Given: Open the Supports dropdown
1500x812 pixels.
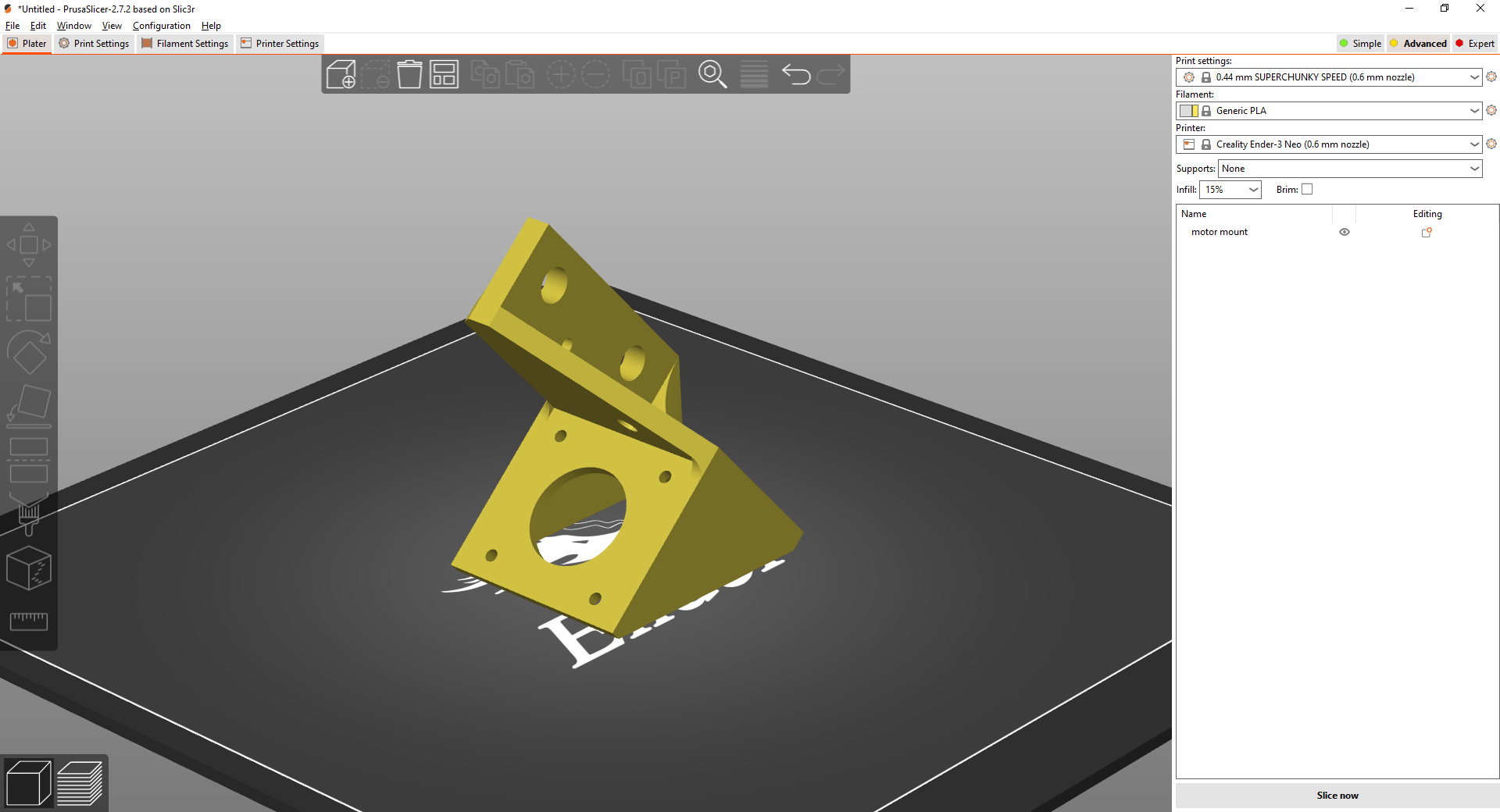Looking at the screenshot, I should click(1350, 169).
